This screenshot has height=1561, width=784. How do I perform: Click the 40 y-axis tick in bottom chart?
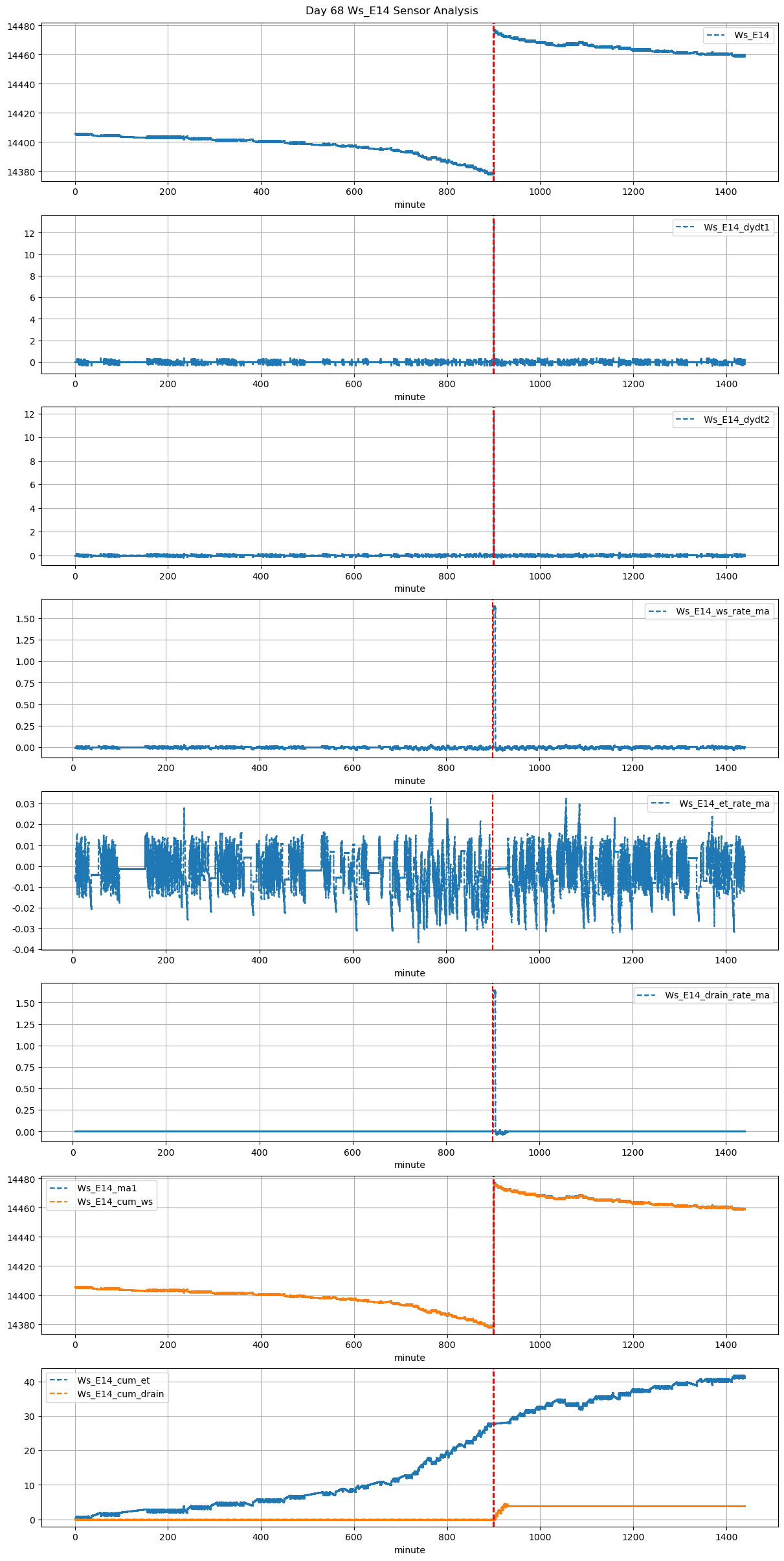pos(30,1382)
